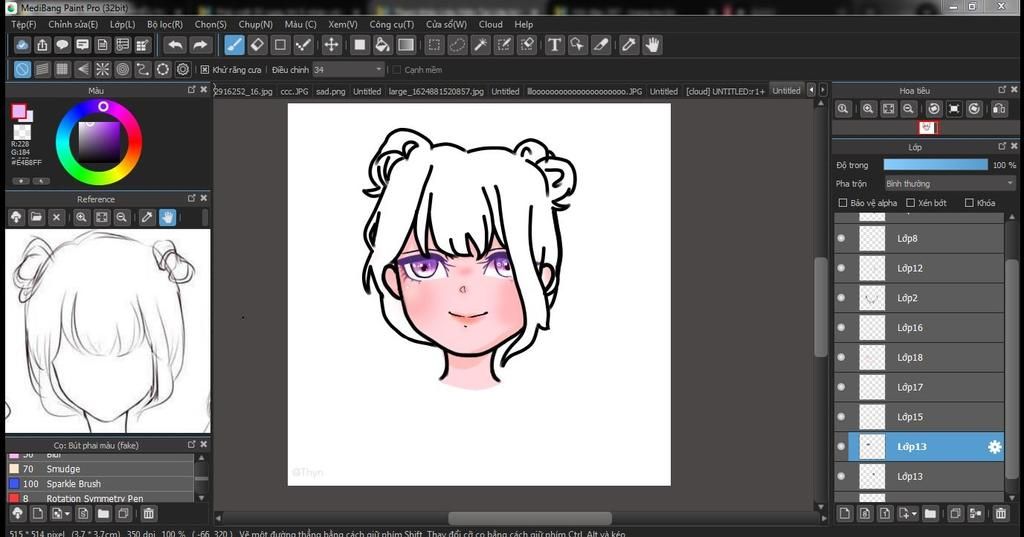Undock the Lớp layers panel
The height and width of the screenshot is (537, 1024).
click(x=1002, y=146)
